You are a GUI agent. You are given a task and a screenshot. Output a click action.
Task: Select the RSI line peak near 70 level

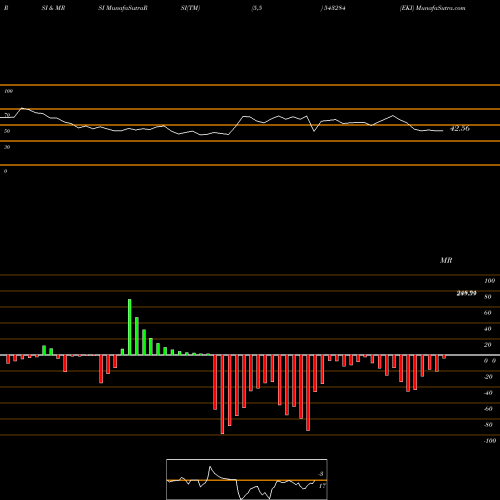coord(22,108)
